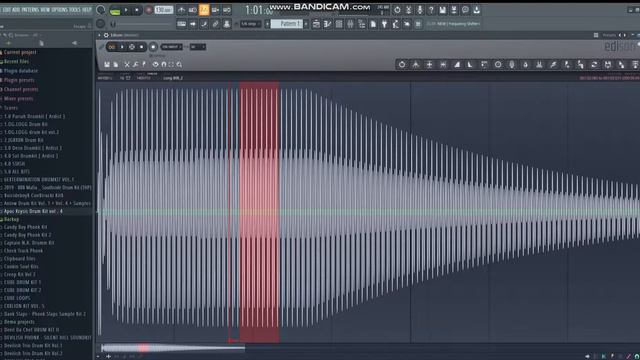Expand the Mixer presets browser folder
Screen dimensions: 640x360
coord(18,99)
